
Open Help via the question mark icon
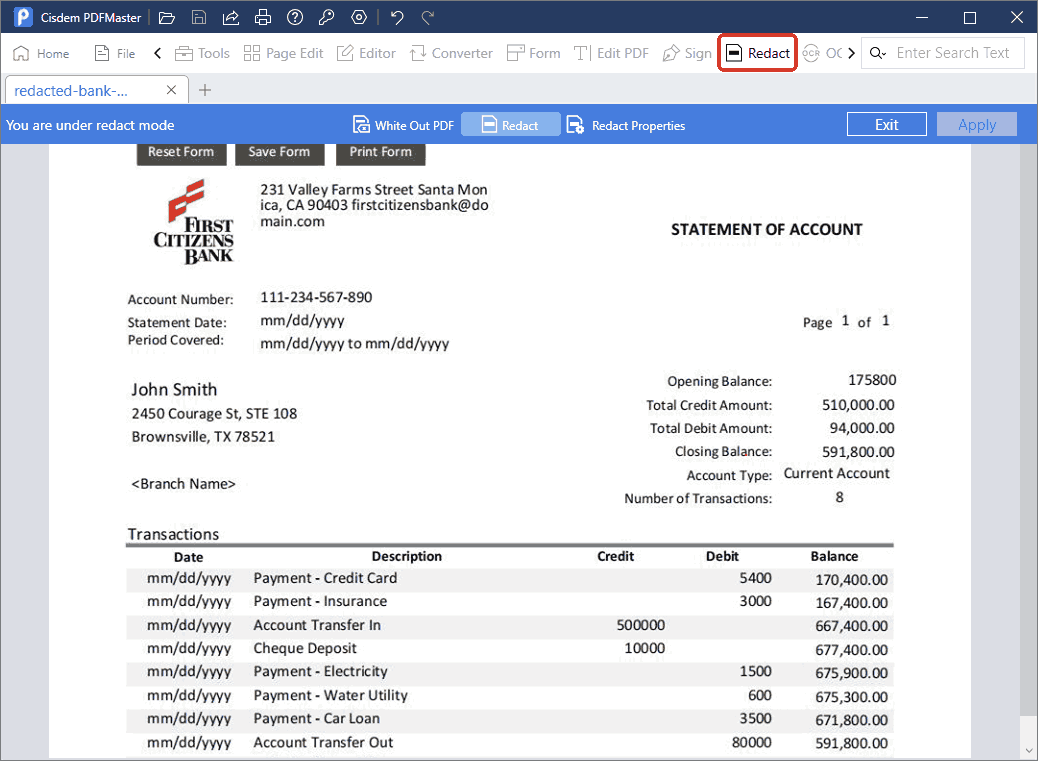click(295, 17)
